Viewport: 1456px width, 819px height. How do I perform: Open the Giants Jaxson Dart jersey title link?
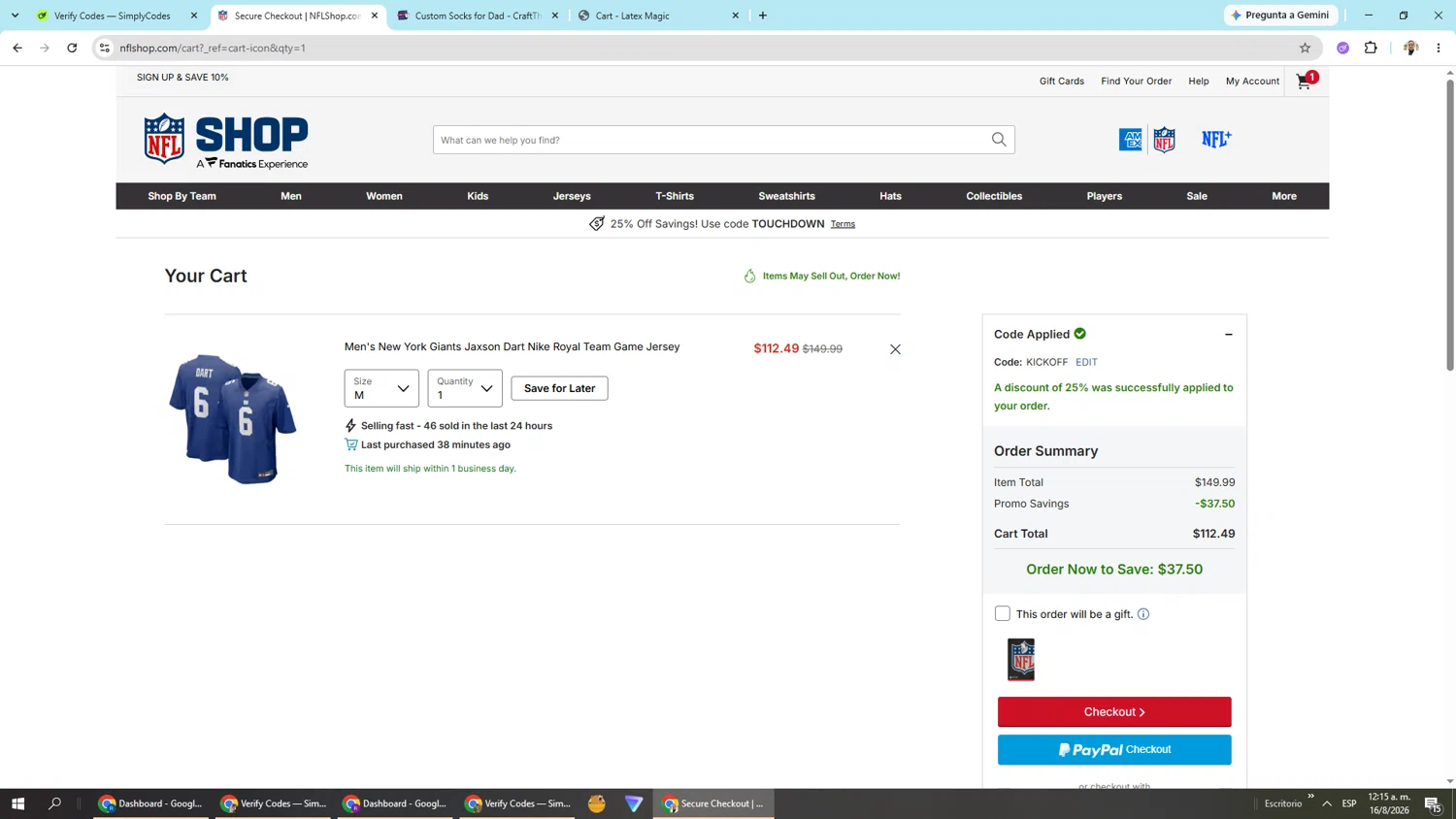pyautogui.click(x=512, y=347)
